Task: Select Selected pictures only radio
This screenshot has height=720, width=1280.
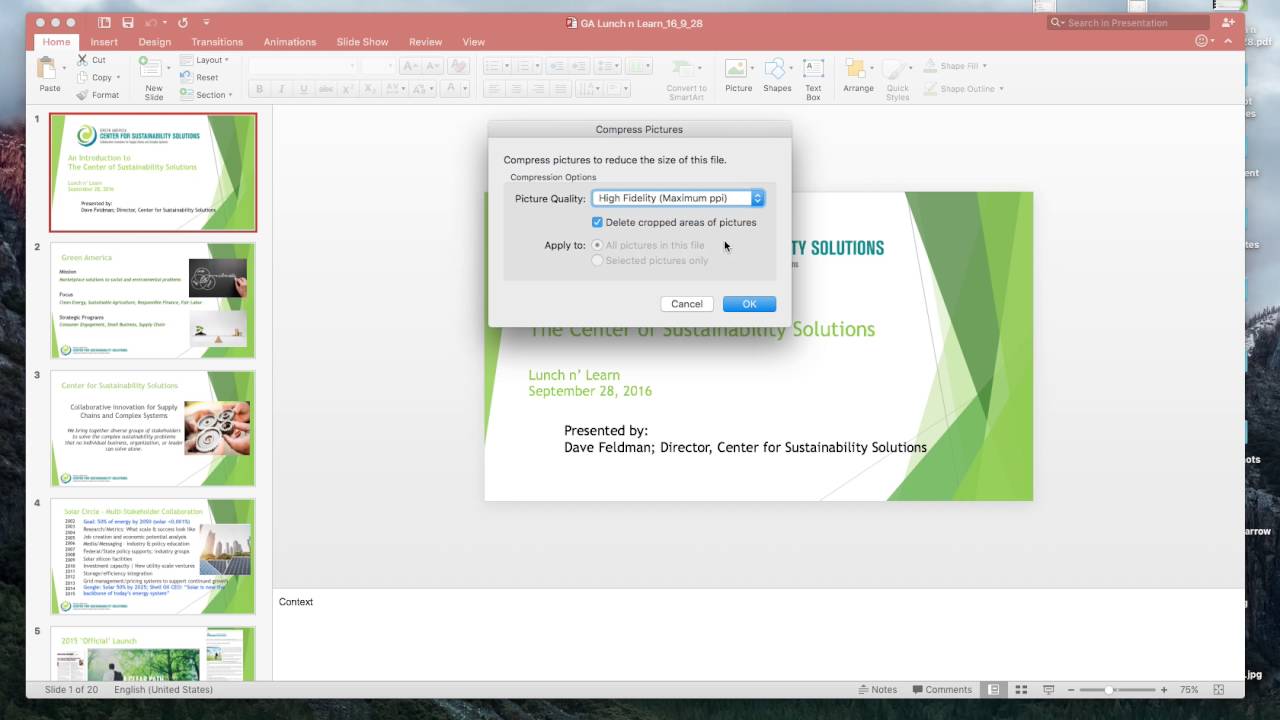Action: pyautogui.click(x=597, y=260)
